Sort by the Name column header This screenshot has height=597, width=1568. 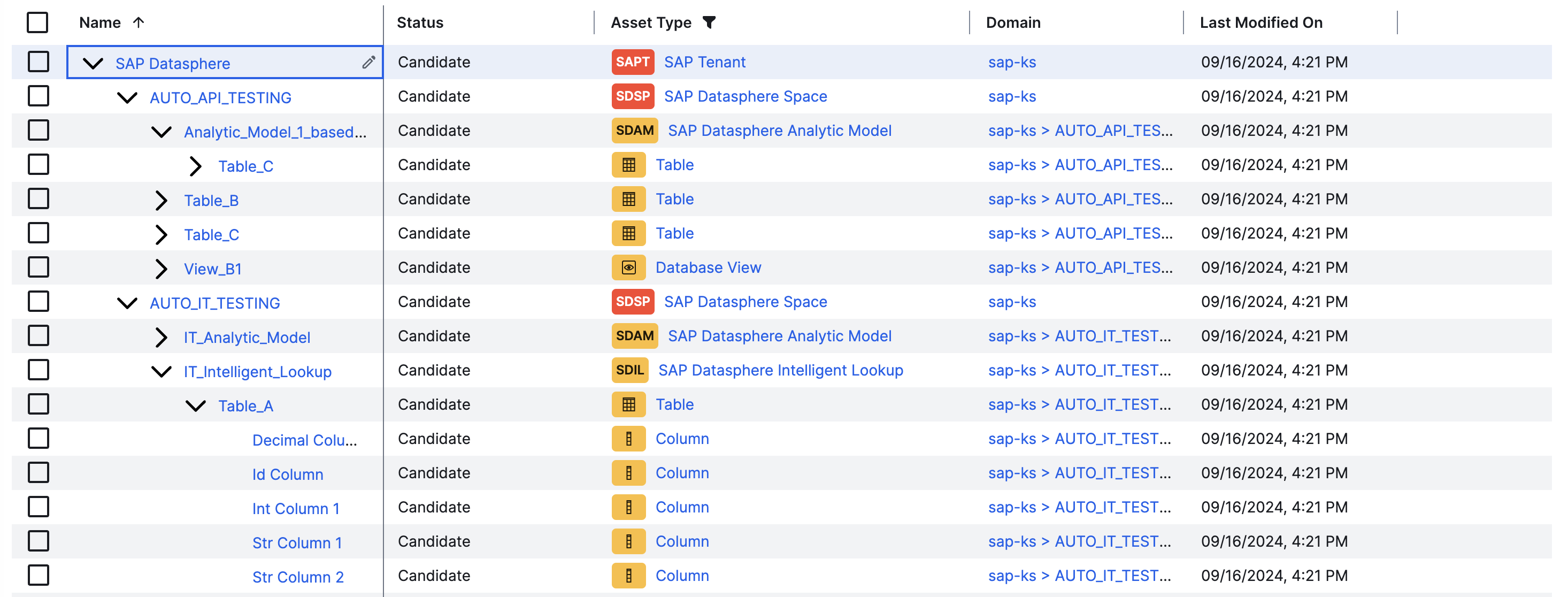101,22
